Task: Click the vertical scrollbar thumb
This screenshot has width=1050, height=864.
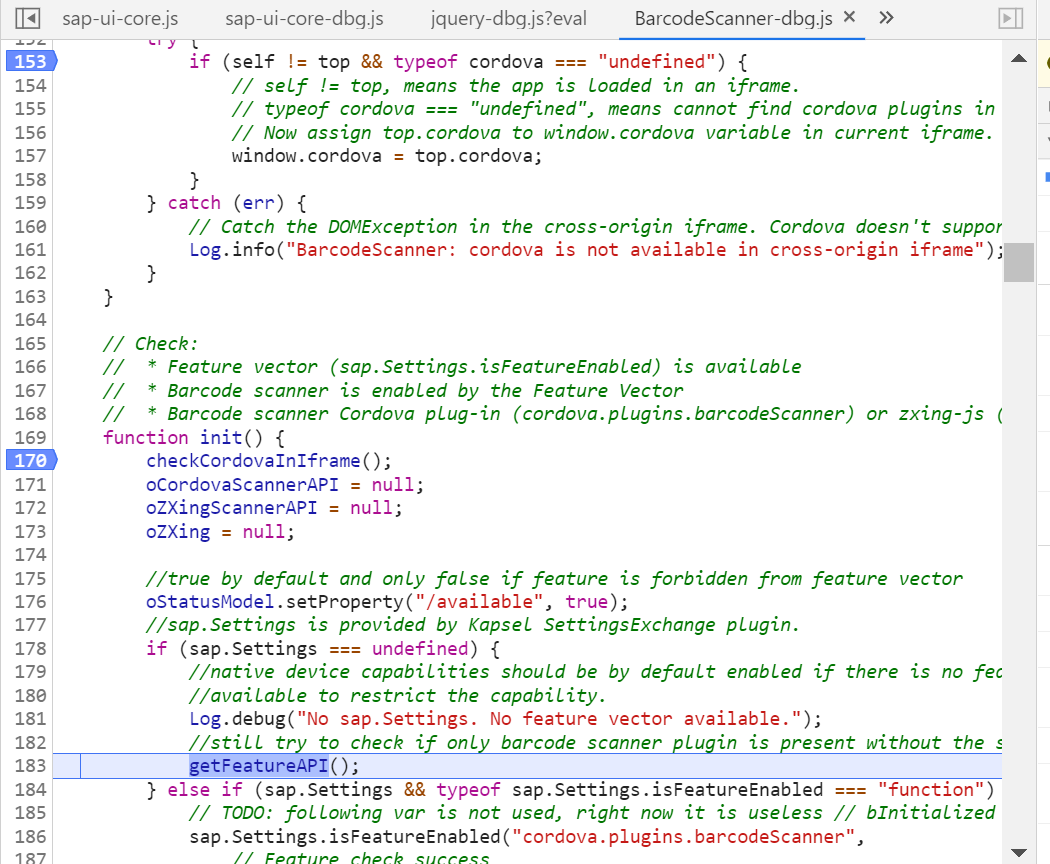Action: coord(1019,262)
